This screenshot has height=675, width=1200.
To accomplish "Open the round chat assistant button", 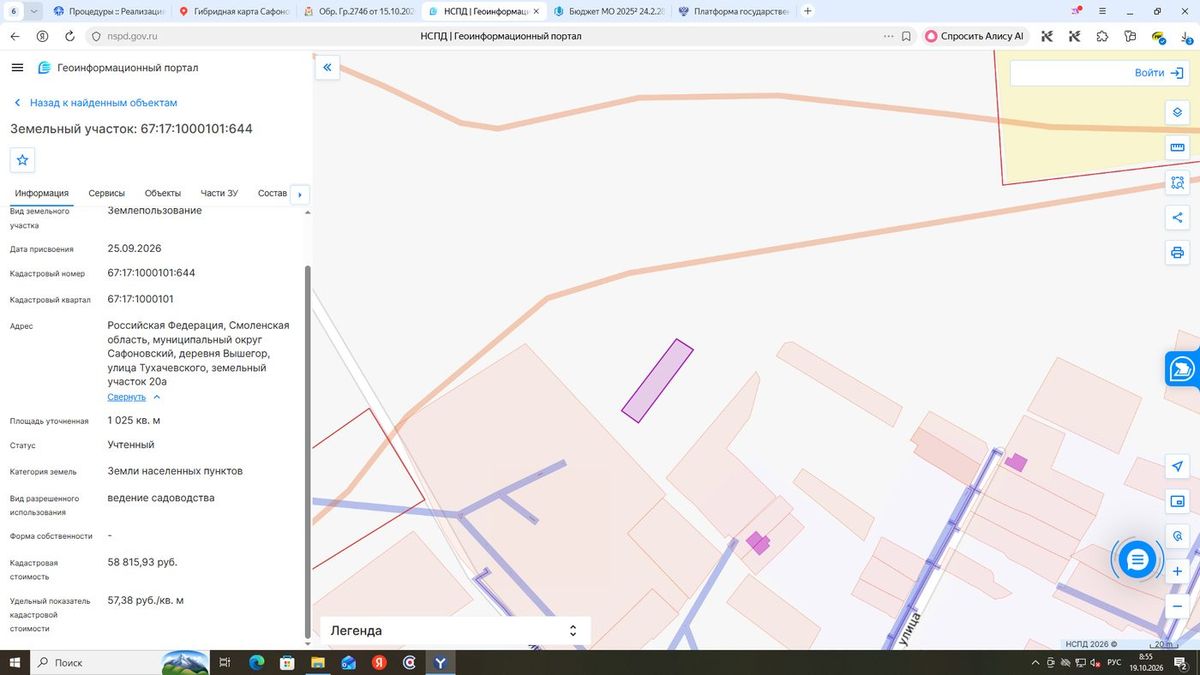I will coord(1136,561).
